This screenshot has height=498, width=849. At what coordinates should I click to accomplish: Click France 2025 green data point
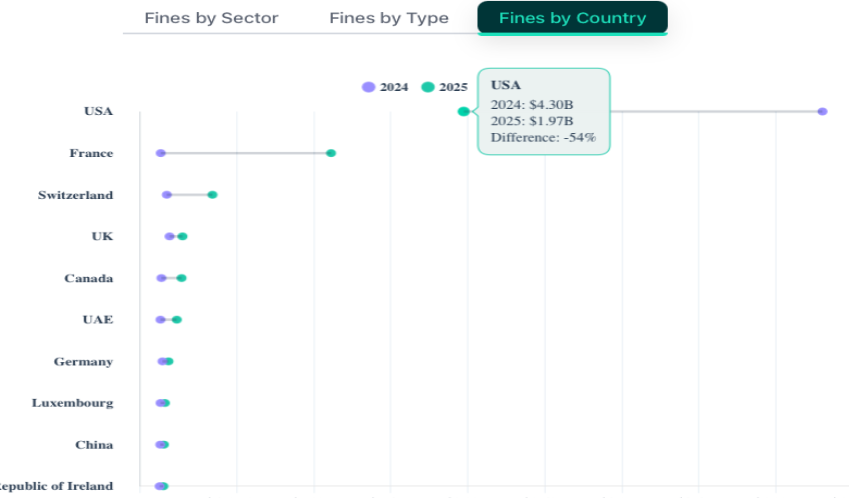(331, 153)
